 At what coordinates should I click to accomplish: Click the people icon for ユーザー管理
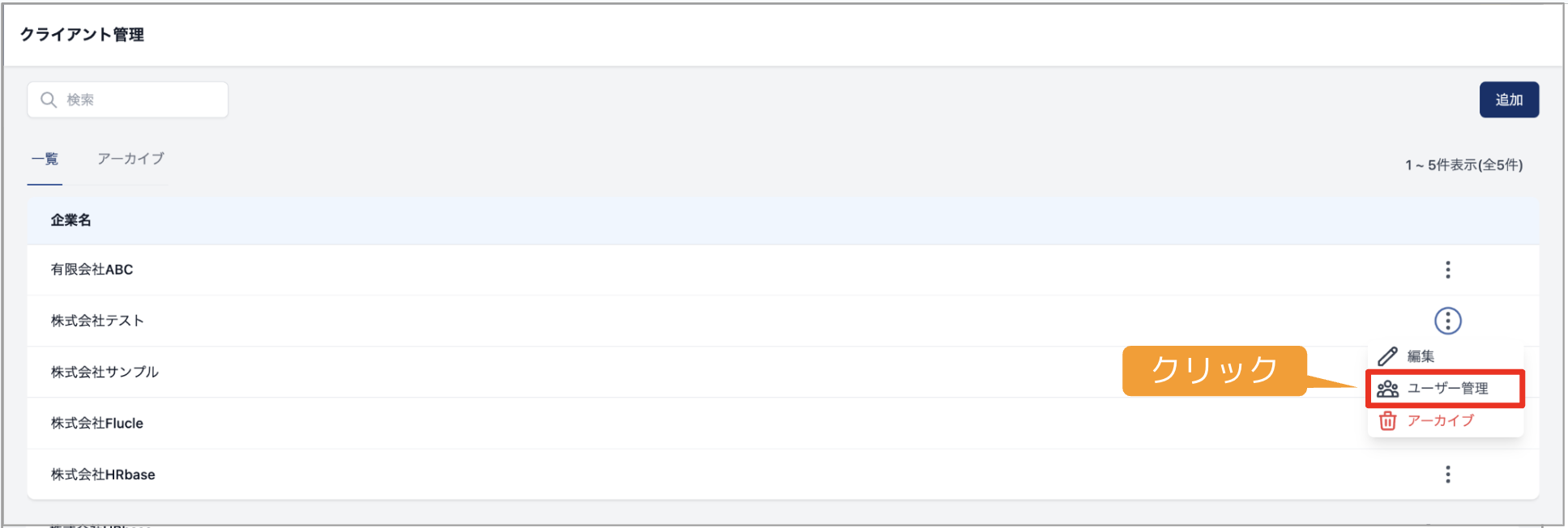pos(1387,389)
